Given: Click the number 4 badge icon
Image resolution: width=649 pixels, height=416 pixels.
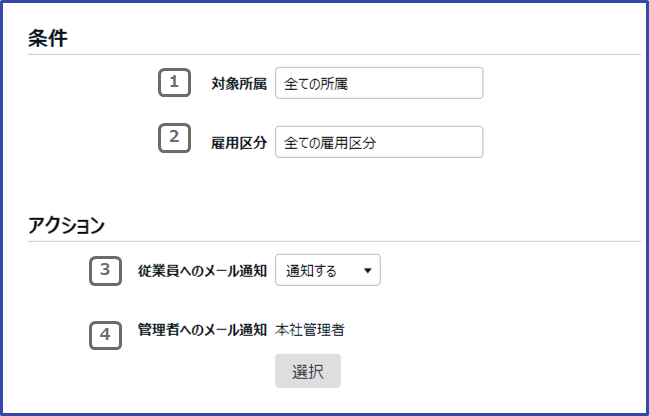Looking at the screenshot, I should 105,334.
